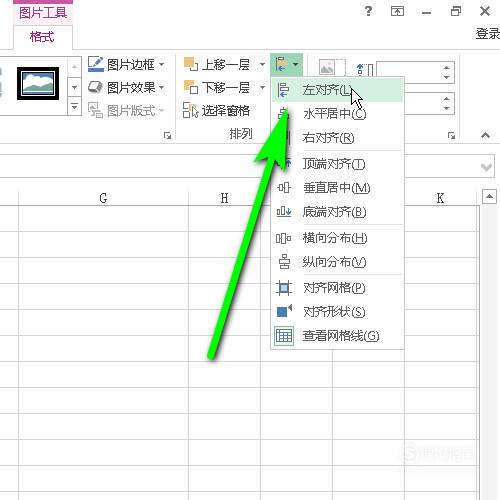Click the Crop picture icon
The image size is (500, 500).
(x=332, y=68)
